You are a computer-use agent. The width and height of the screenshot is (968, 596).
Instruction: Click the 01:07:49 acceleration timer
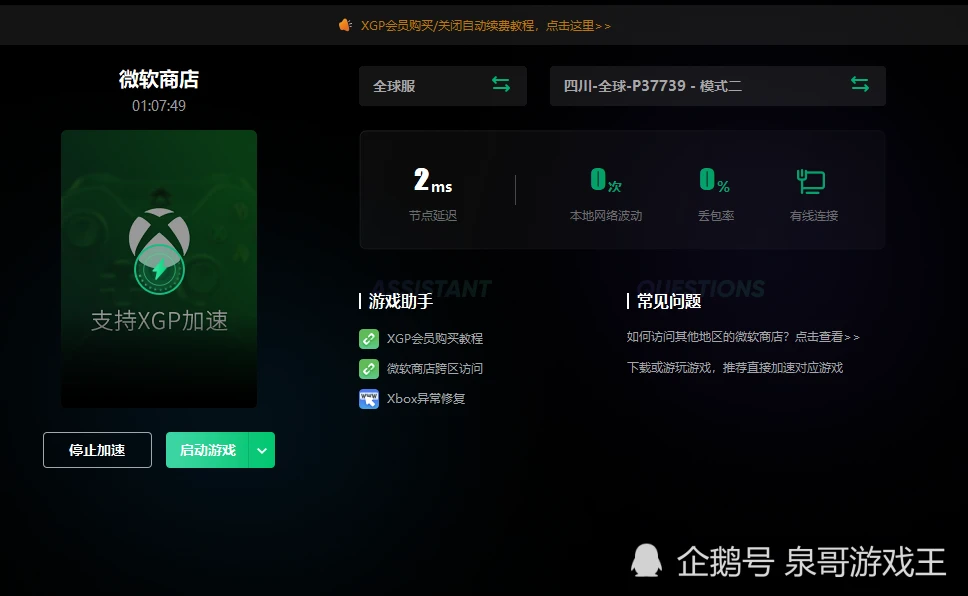click(159, 106)
